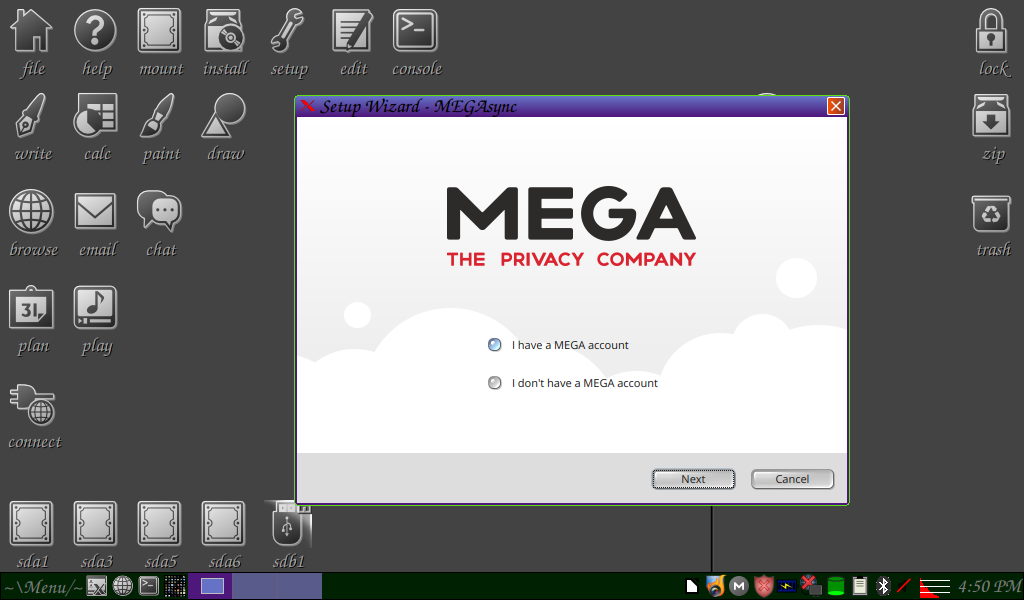The image size is (1024, 600).
Task: Launch the browse globe icon
Action: tap(32, 224)
